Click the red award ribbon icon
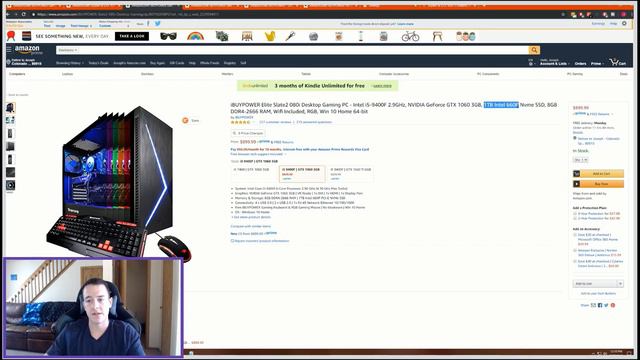The height and width of the screenshot is (360, 640). click(11, 36)
